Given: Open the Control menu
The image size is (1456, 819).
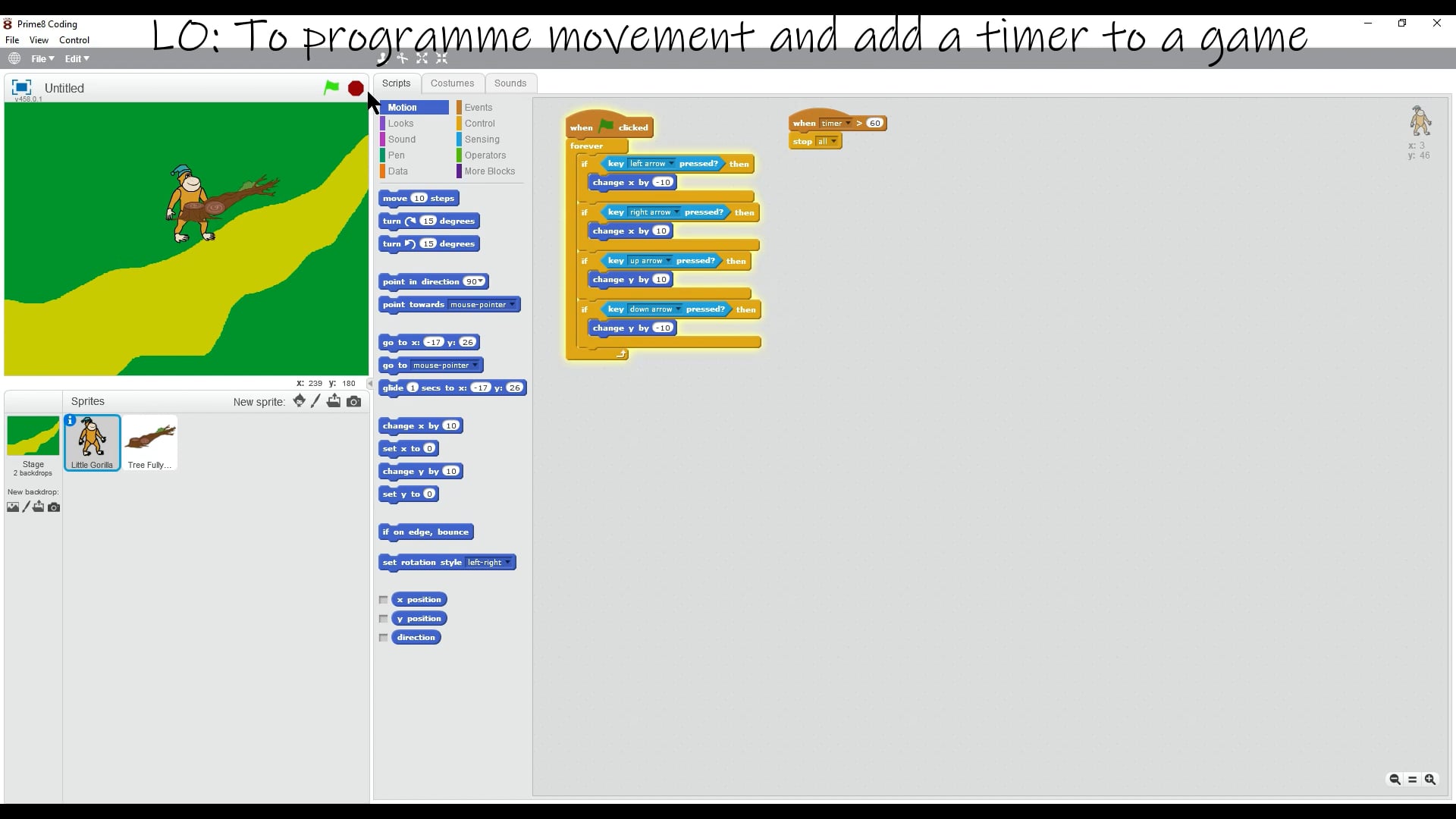Looking at the screenshot, I should tap(74, 40).
